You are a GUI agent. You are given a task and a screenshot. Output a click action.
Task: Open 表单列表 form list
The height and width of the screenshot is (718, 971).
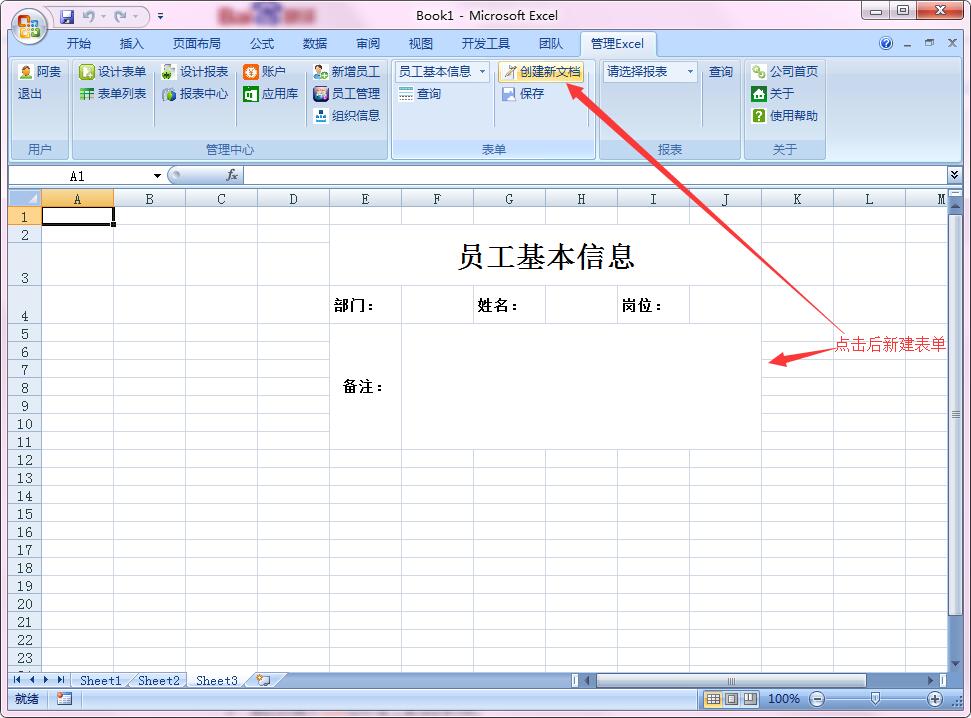(112, 94)
